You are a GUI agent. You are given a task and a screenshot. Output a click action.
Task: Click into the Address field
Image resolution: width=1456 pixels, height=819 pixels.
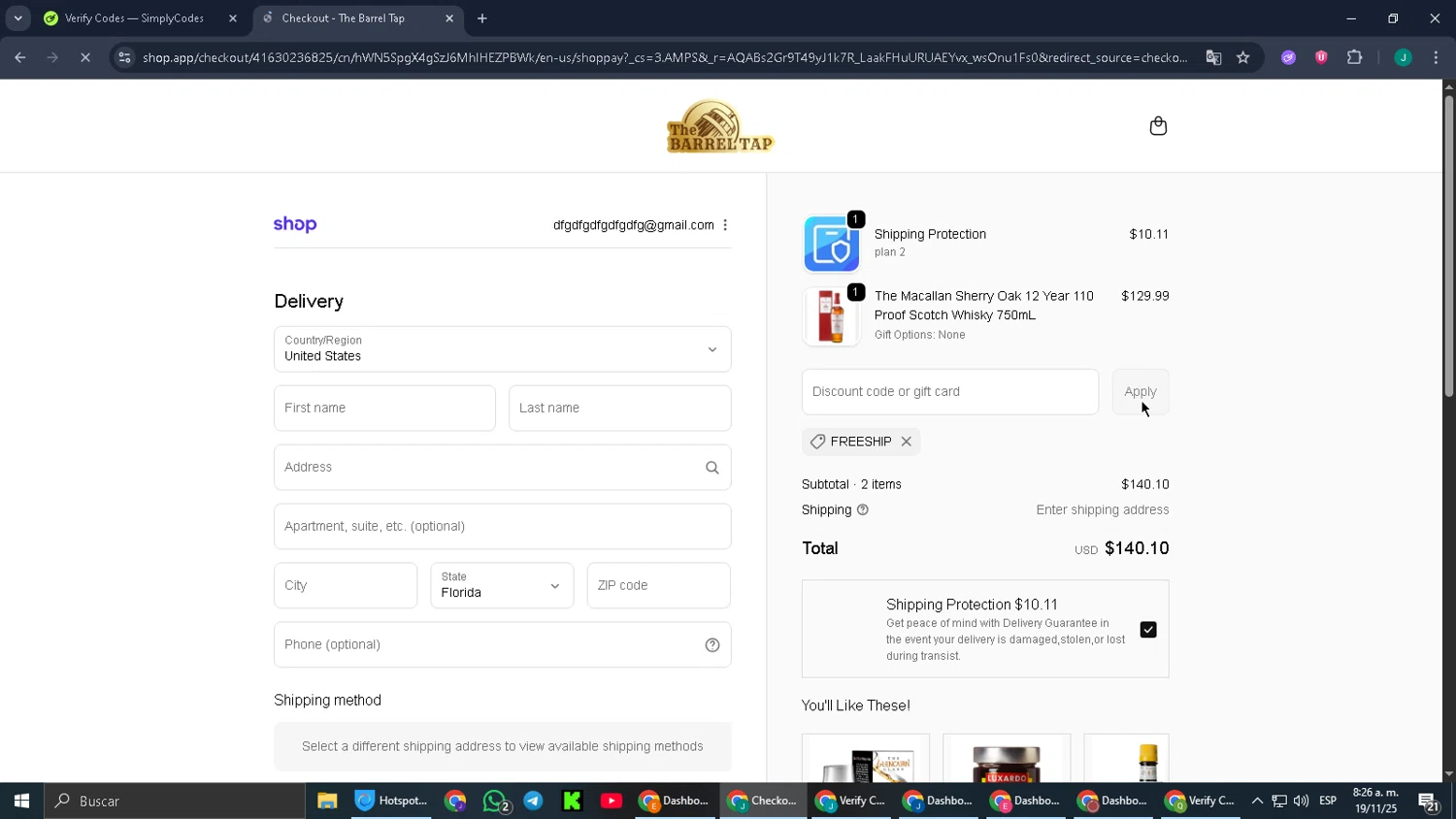[503, 468]
